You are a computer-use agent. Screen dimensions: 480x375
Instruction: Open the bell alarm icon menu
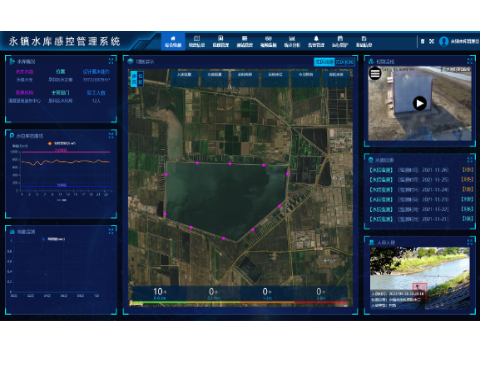pyautogui.click(x=316, y=41)
